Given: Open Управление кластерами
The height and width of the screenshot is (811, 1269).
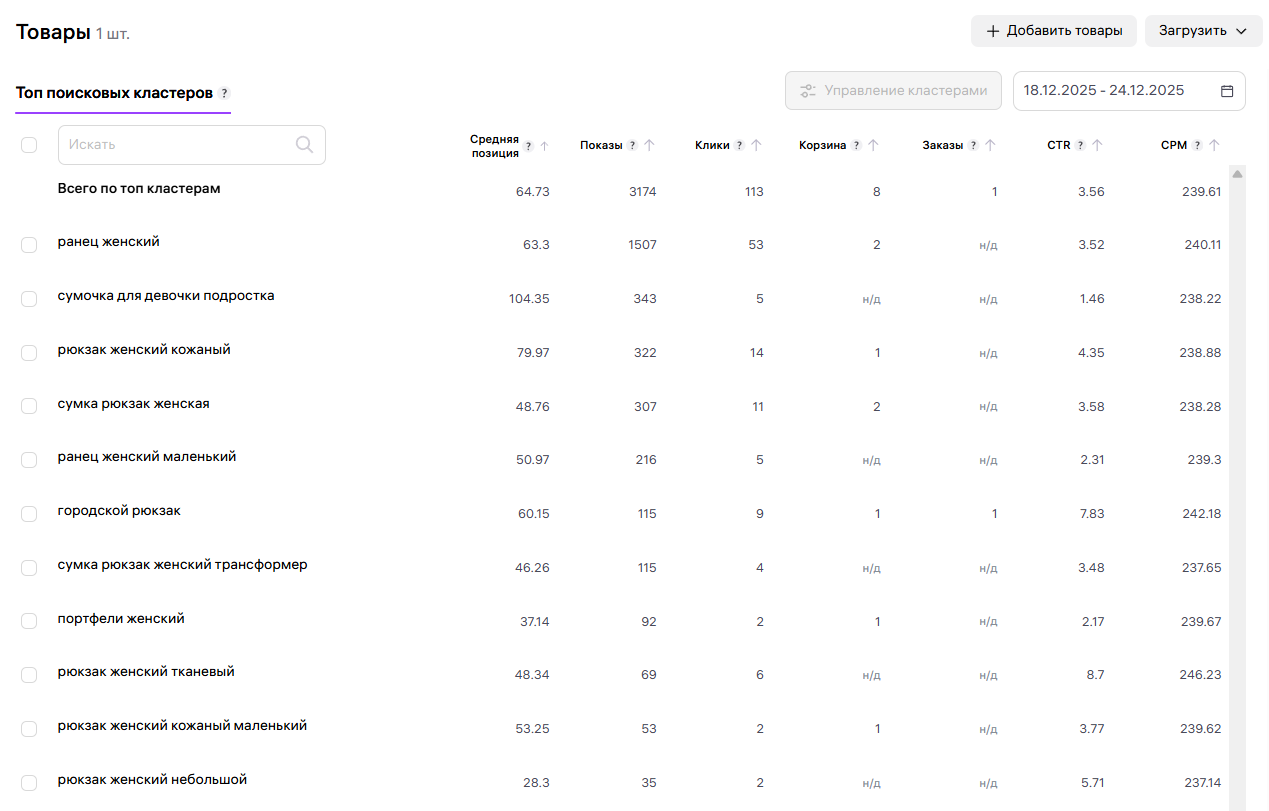Looking at the screenshot, I should (893, 91).
